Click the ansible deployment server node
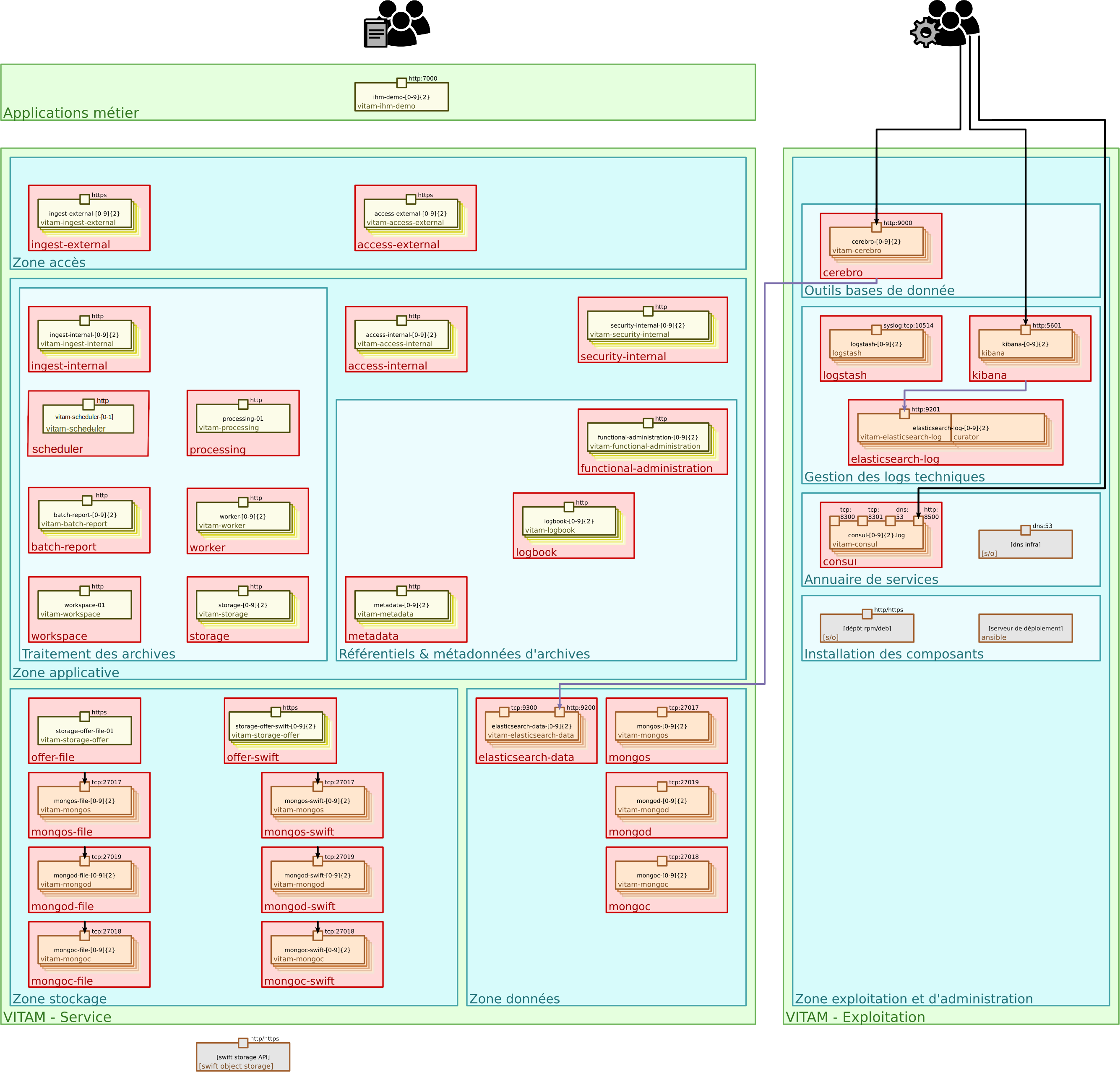This screenshot has height=1072, width=1120. 1026,627
